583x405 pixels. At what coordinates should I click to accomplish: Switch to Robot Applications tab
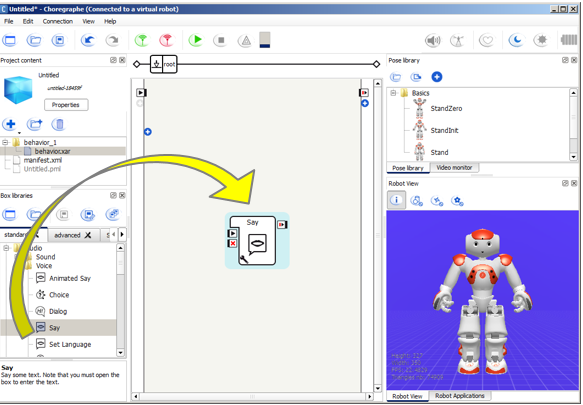click(460, 396)
